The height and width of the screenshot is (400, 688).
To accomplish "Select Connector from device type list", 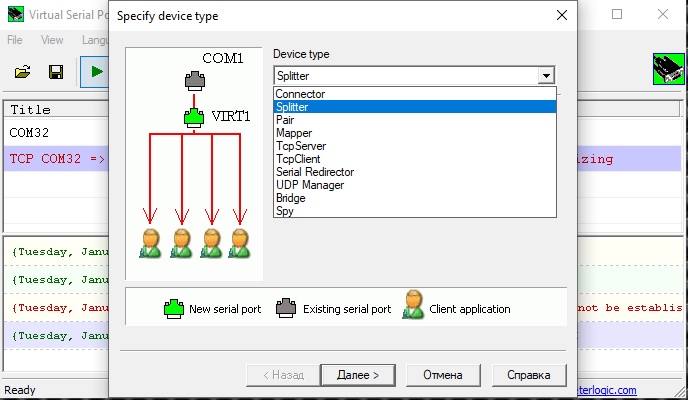I will point(299,94).
